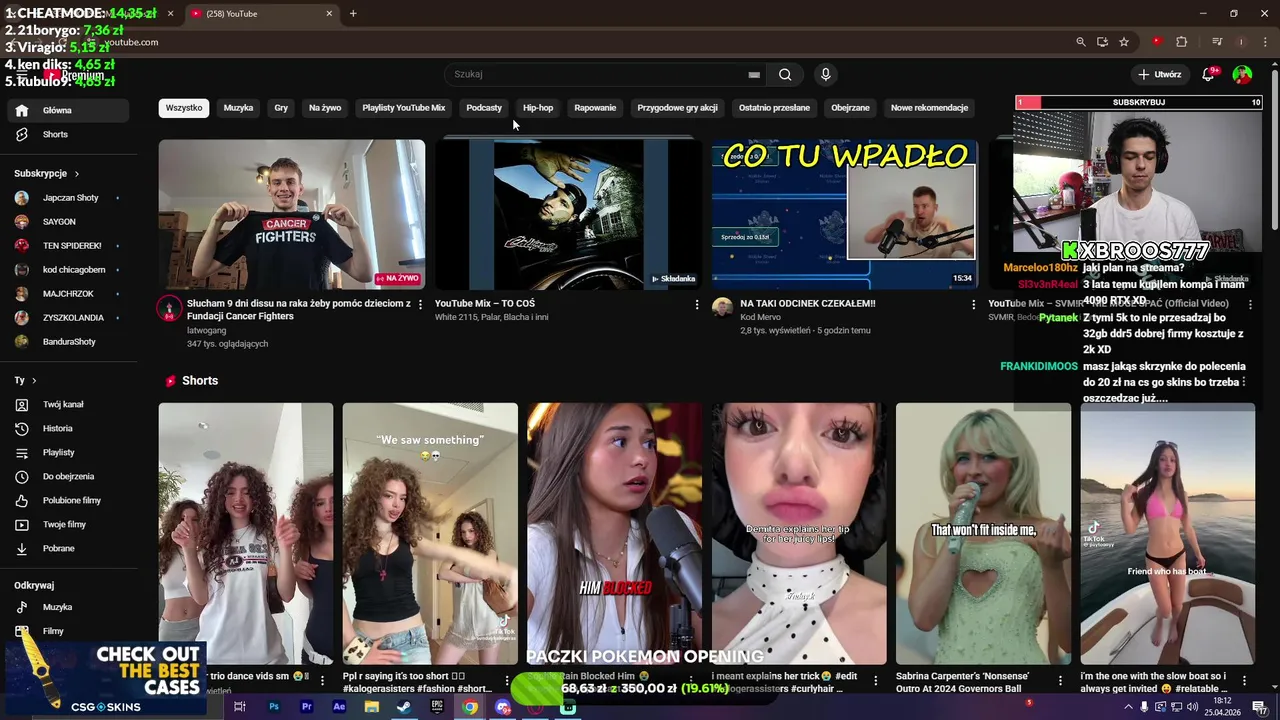Click the red YouTube extension icon
Image resolution: width=1280 pixels, height=720 pixels.
coord(1157,42)
